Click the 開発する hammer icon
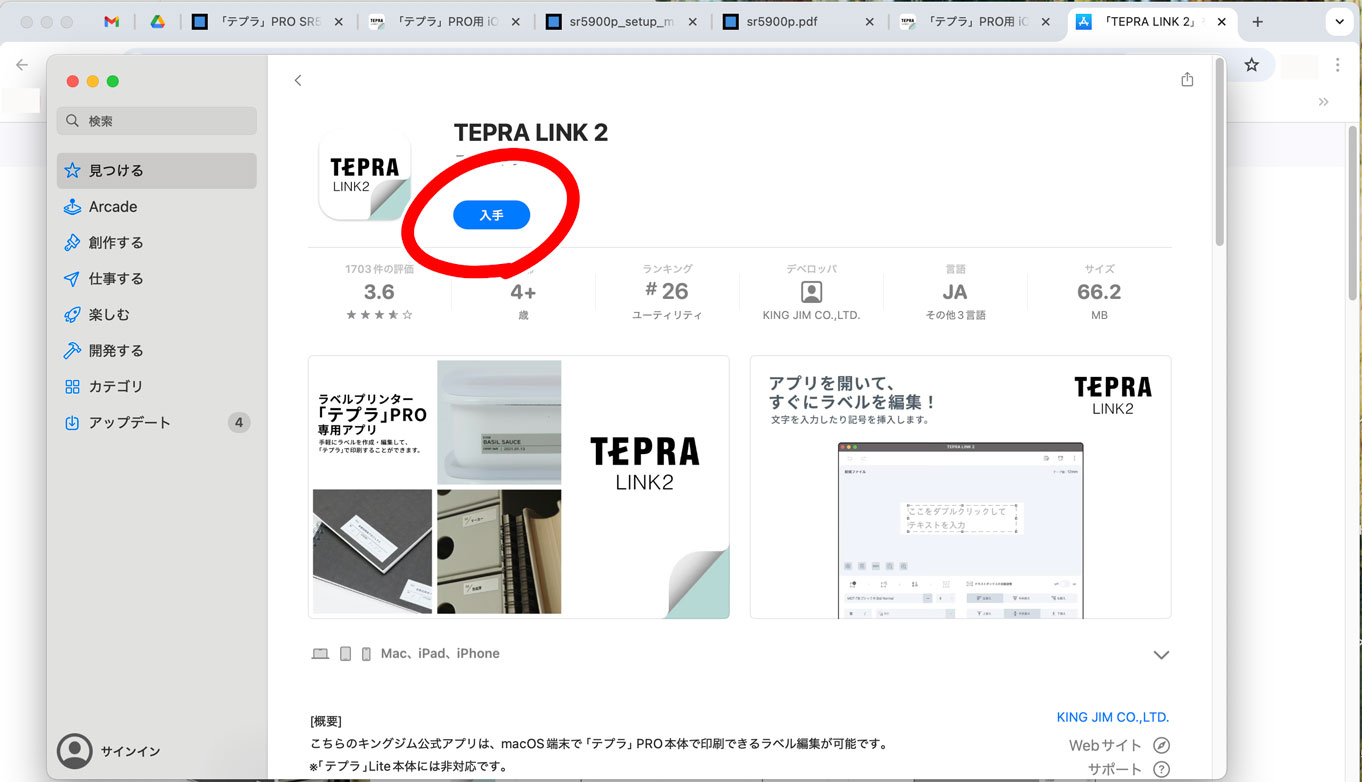The image size is (1362, 782). (72, 351)
